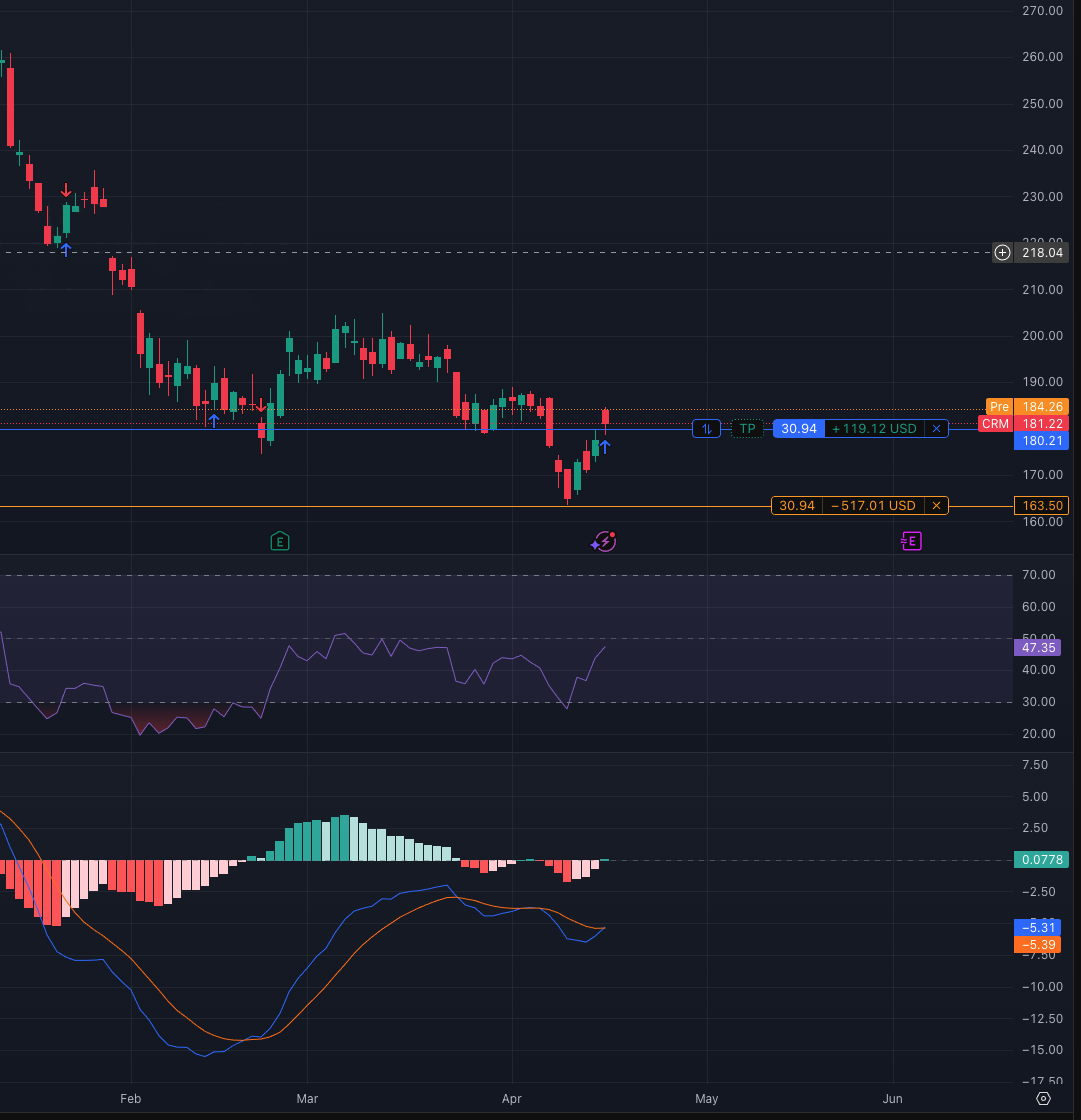Click the Mar label on time axis
This screenshot has height=1120, width=1081.
pyautogui.click(x=307, y=1099)
